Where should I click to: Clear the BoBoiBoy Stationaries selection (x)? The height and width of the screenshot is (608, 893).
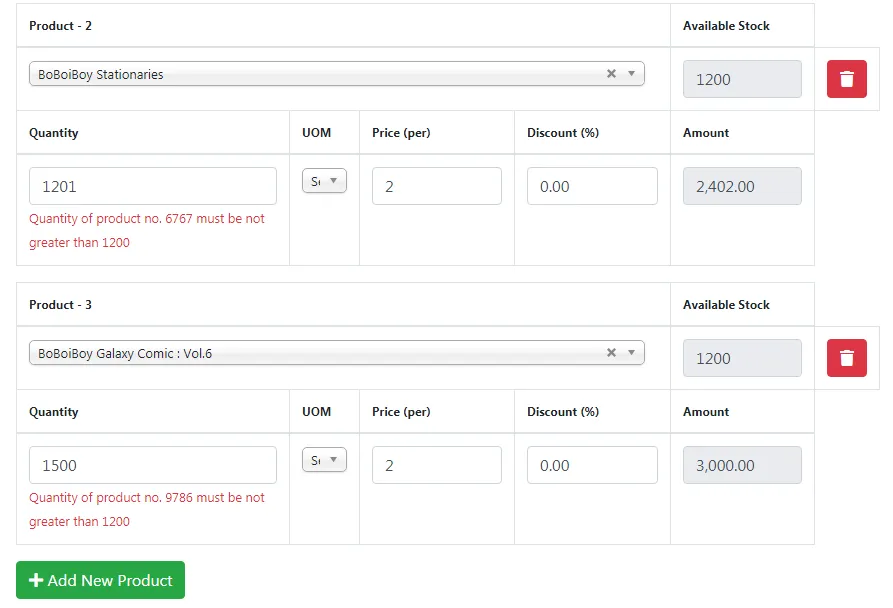(611, 74)
